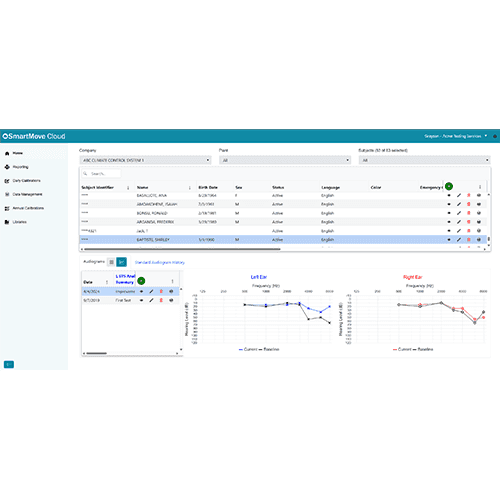Viewport: 500px width, 500px height.
Task: Focus the subject Search field
Action: 101,174
